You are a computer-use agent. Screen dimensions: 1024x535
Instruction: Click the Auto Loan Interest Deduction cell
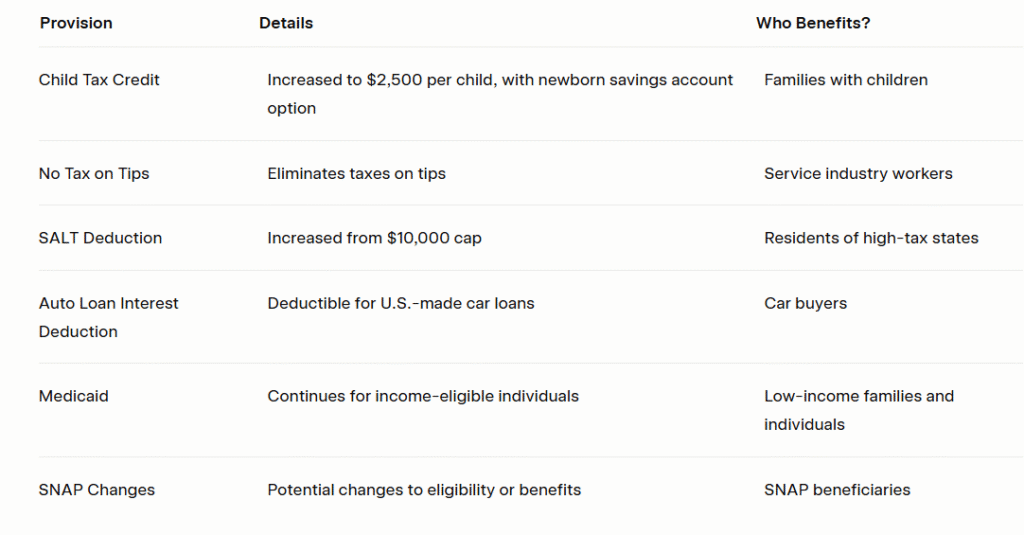tap(108, 317)
